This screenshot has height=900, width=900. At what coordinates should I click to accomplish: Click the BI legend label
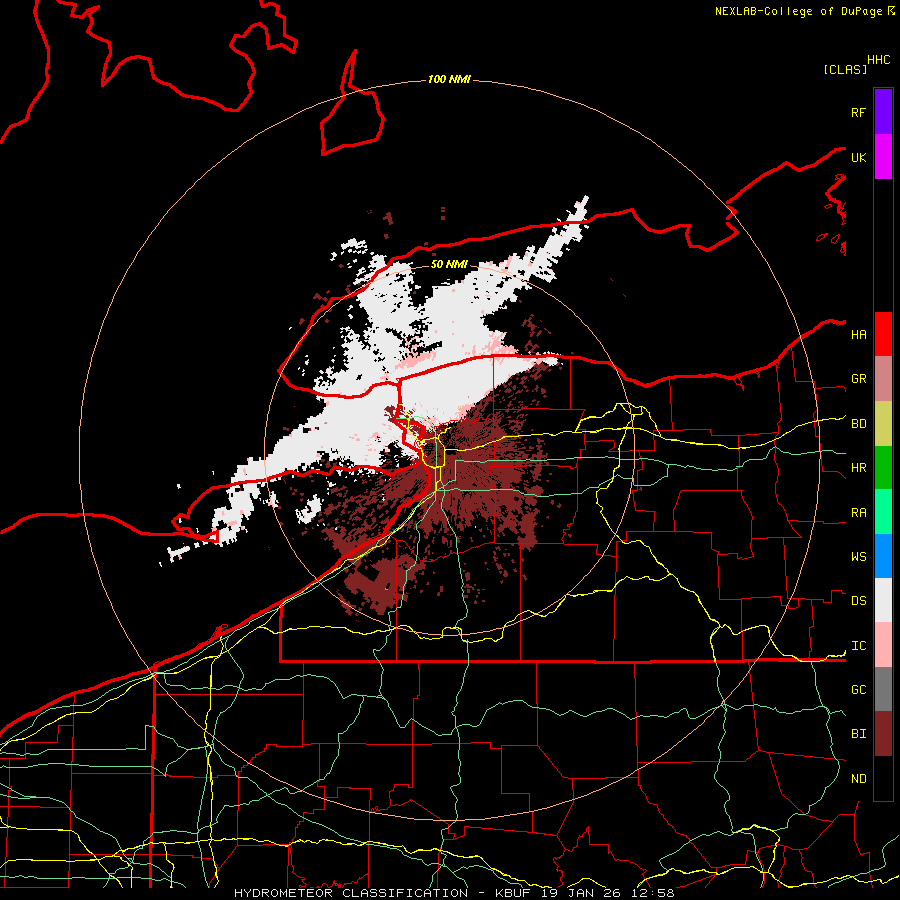click(858, 734)
